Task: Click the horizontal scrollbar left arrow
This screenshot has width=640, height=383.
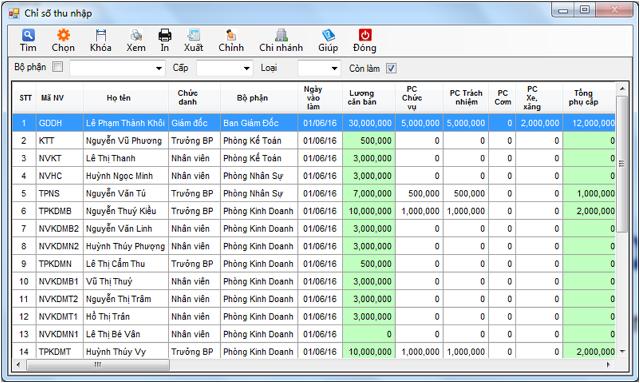Action: tap(18, 365)
